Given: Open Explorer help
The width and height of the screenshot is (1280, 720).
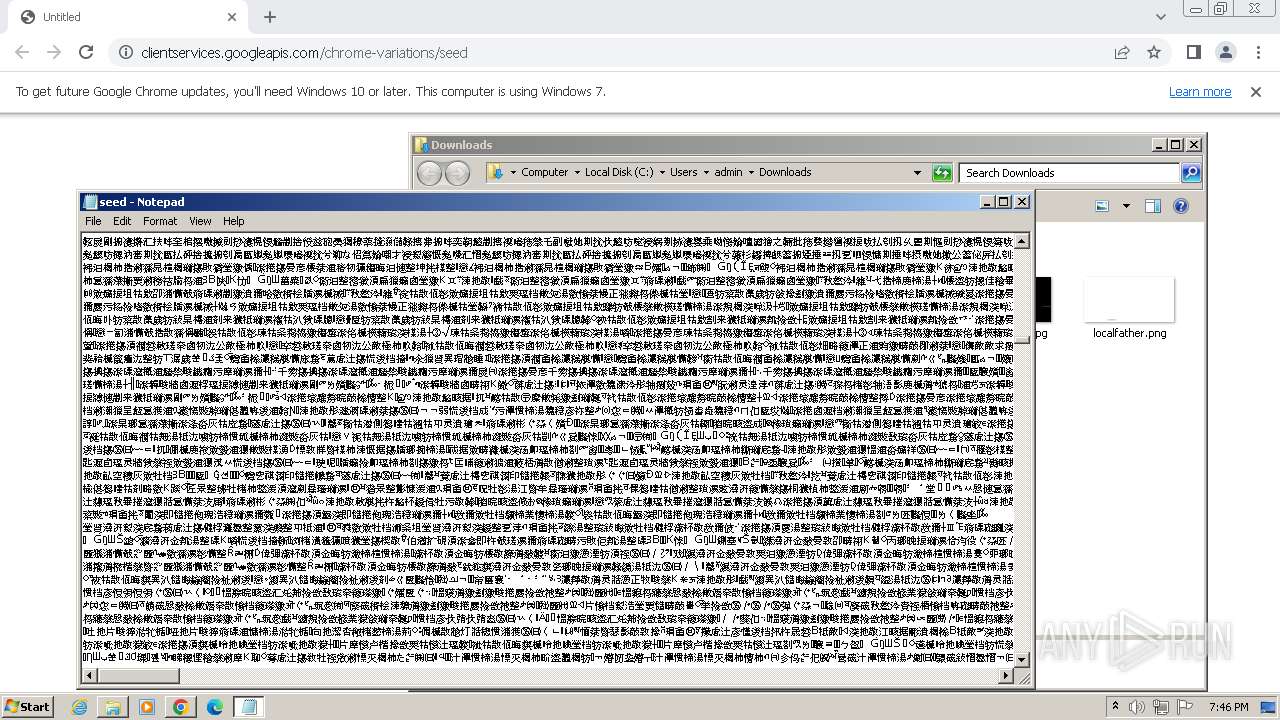Looking at the screenshot, I should (x=1180, y=206).
